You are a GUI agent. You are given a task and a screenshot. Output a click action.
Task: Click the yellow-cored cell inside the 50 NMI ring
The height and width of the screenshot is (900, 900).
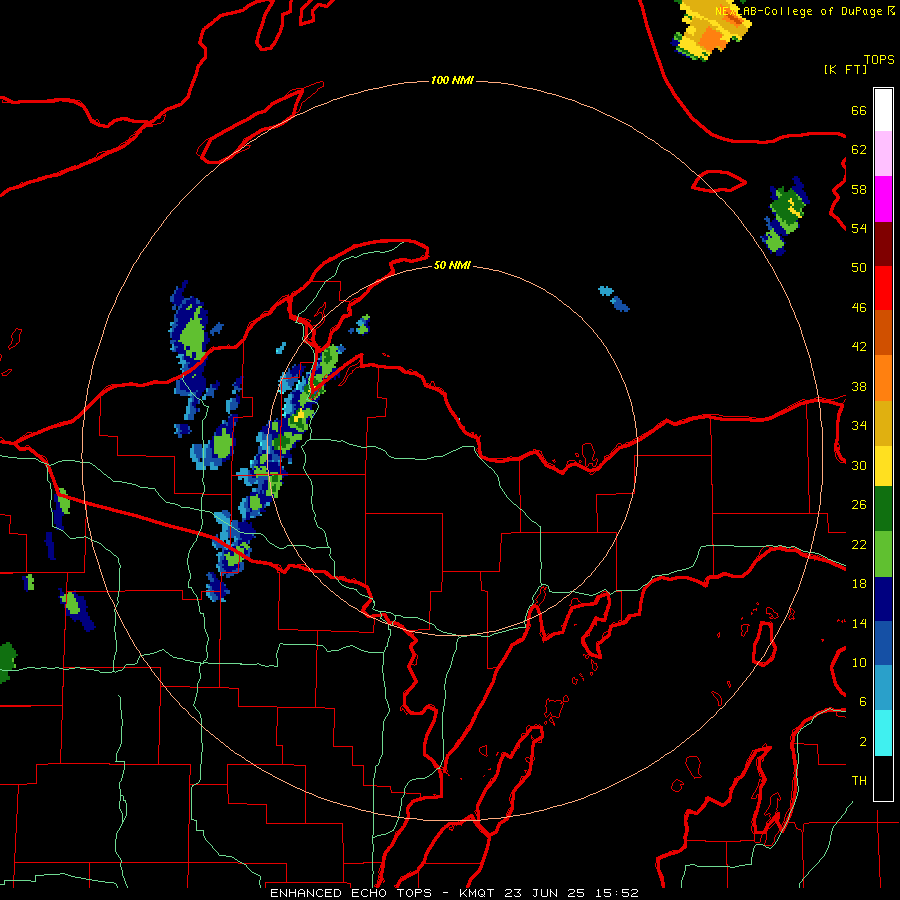tap(300, 418)
